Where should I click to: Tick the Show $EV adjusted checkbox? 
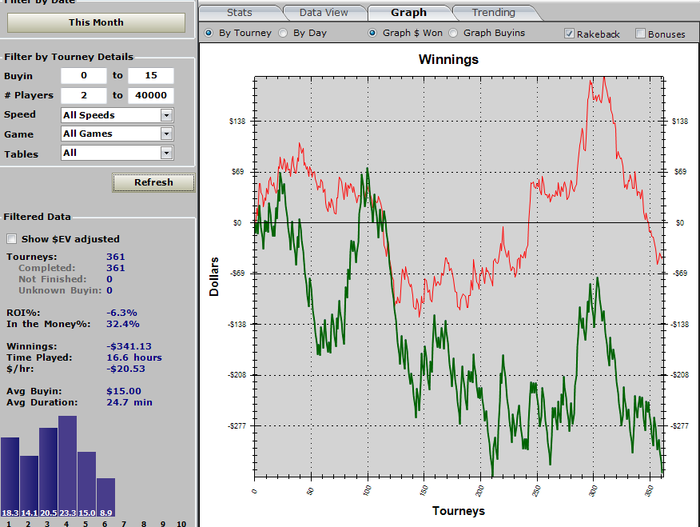(x=12, y=239)
